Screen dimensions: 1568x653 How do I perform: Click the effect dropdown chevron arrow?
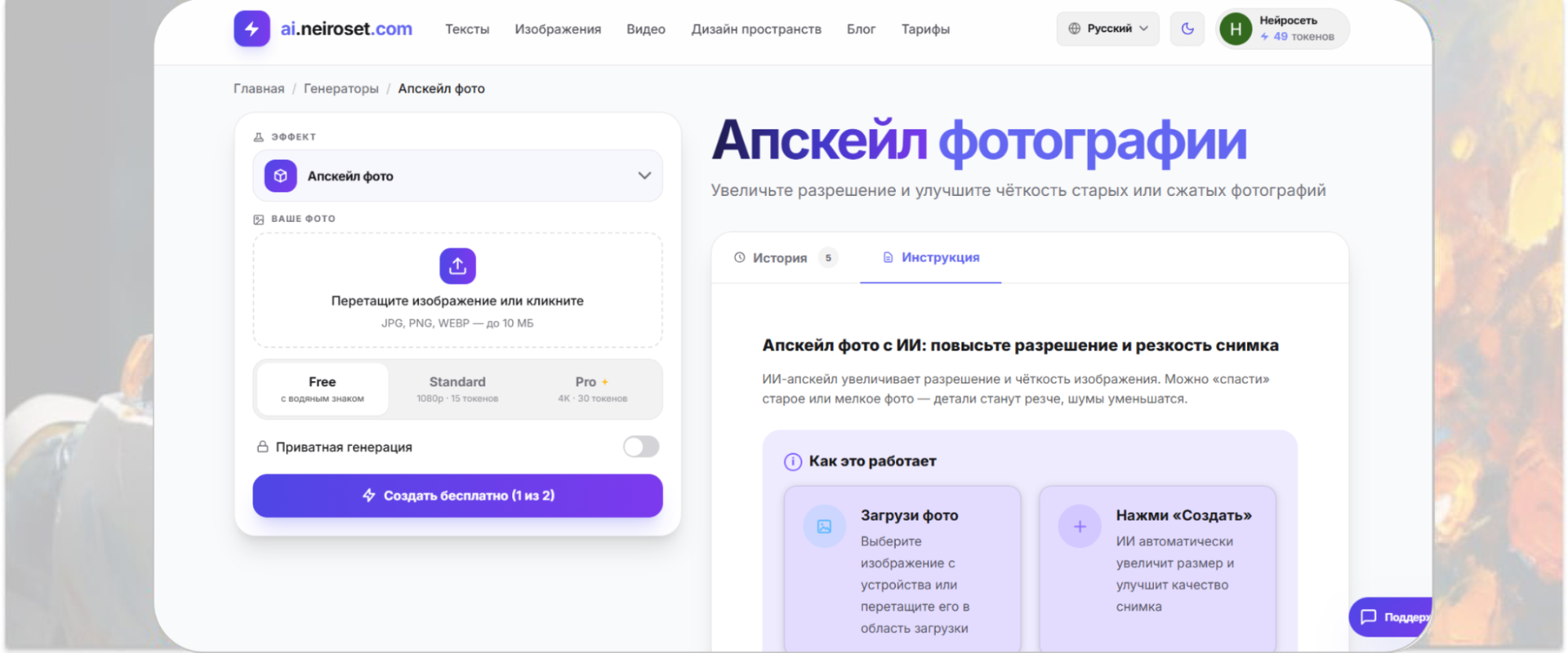pyautogui.click(x=644, y=176)
